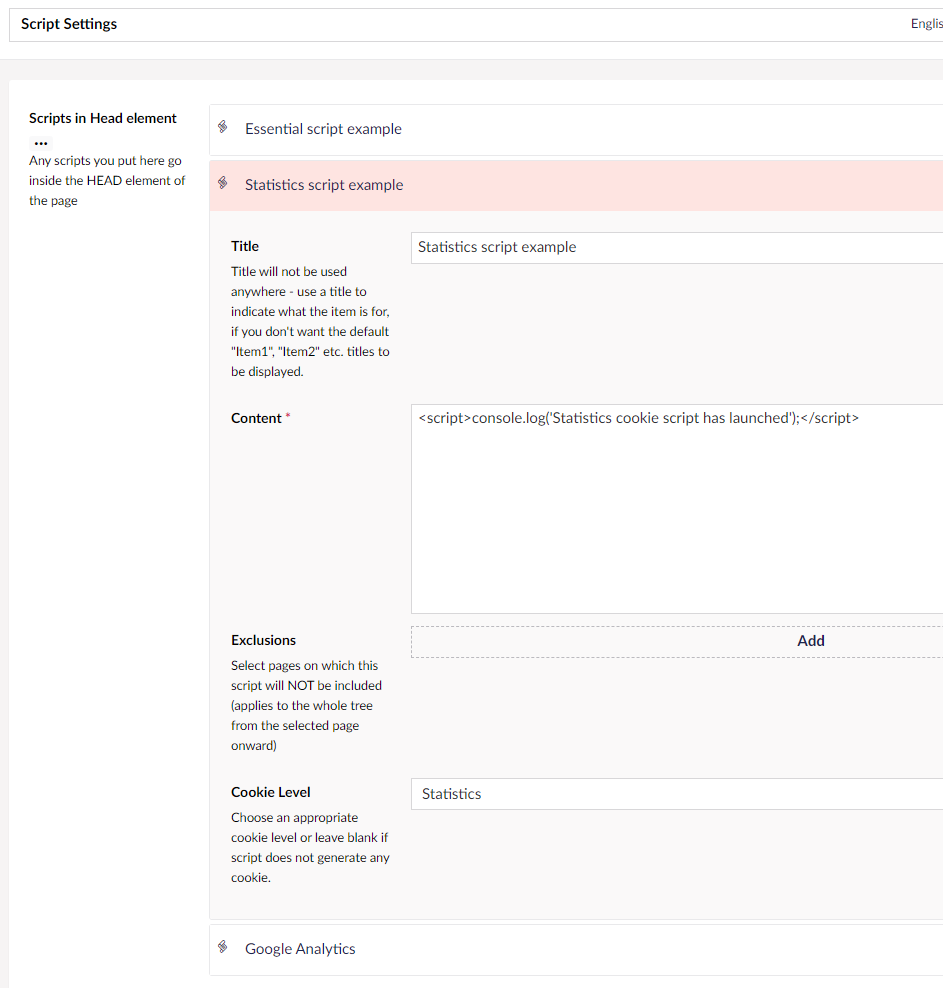Click inside the Content script textarea
943x988 pixels.
point(676,520)
